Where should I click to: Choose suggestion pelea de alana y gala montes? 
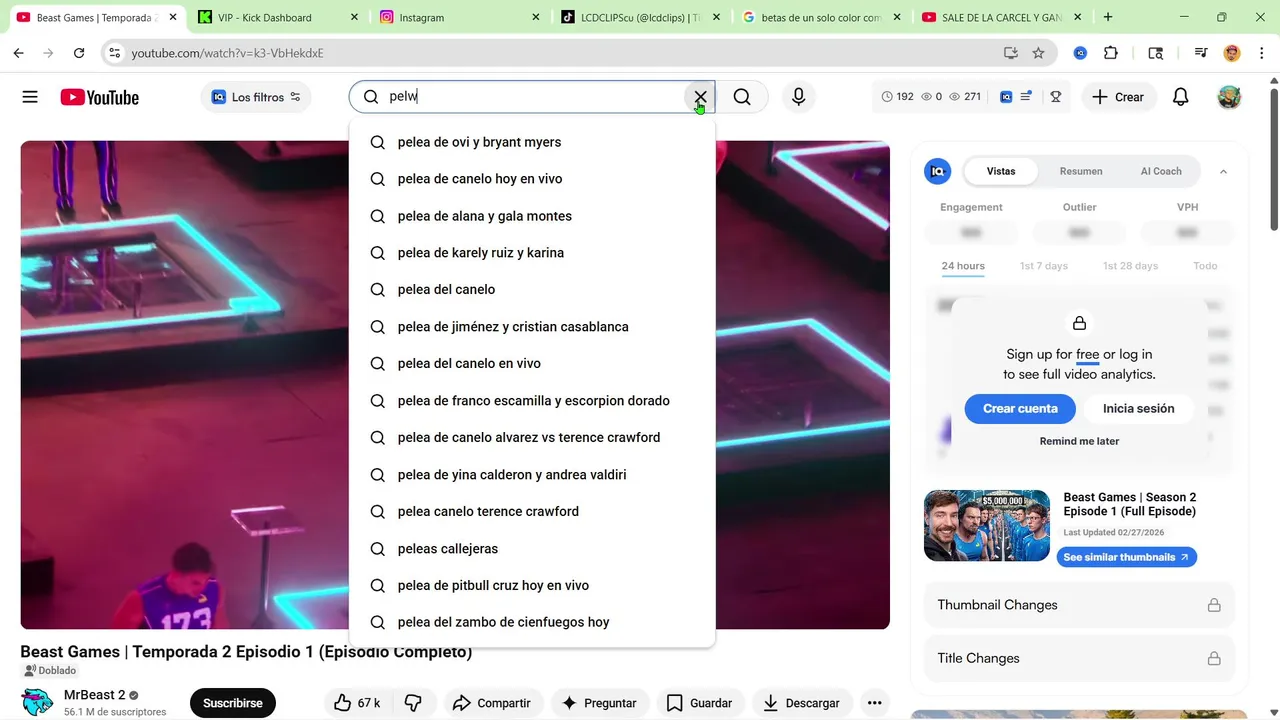pos(532,216)
